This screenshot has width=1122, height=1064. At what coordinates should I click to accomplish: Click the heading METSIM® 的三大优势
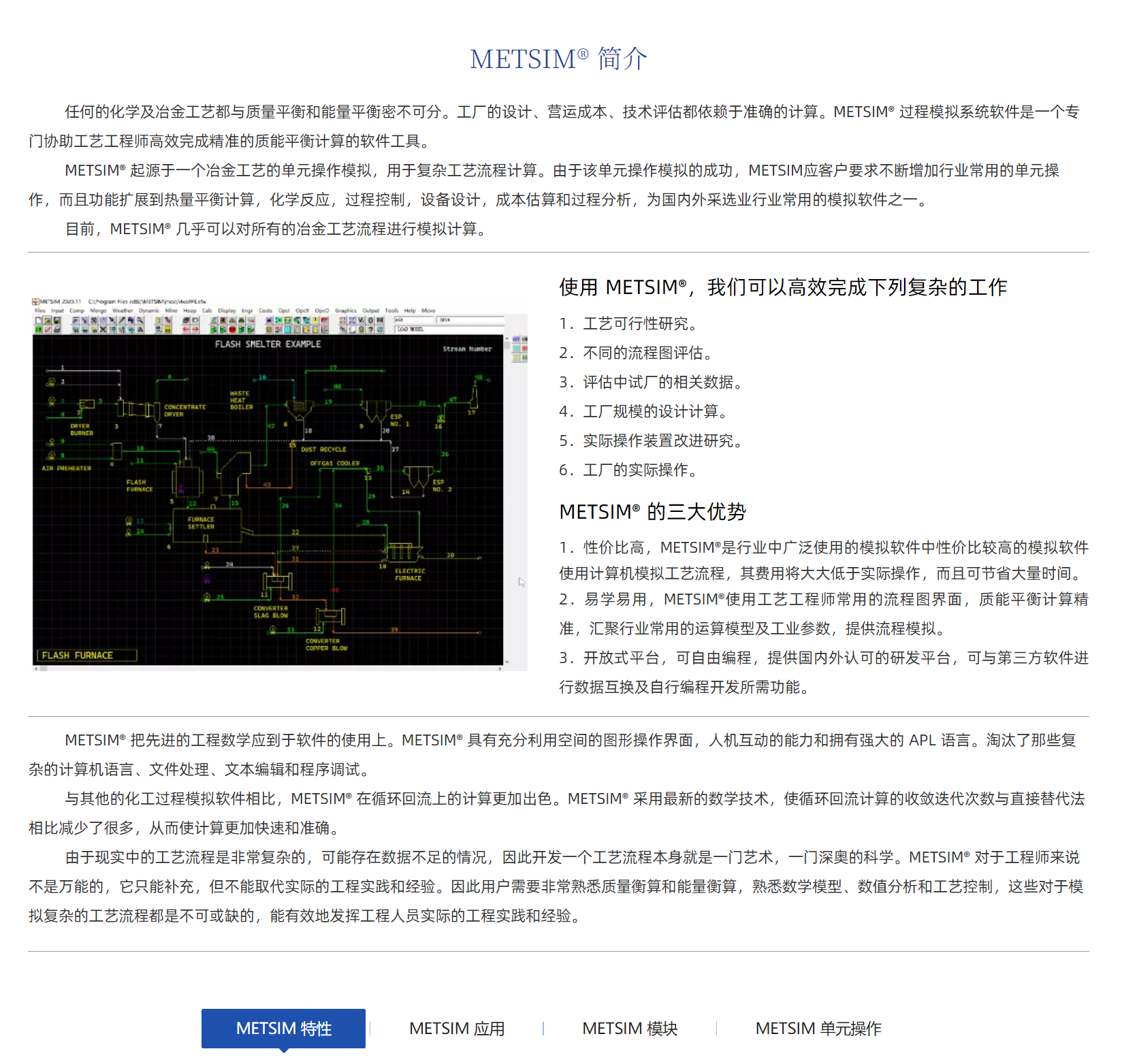pyautogui.click(x=652, y=511)
